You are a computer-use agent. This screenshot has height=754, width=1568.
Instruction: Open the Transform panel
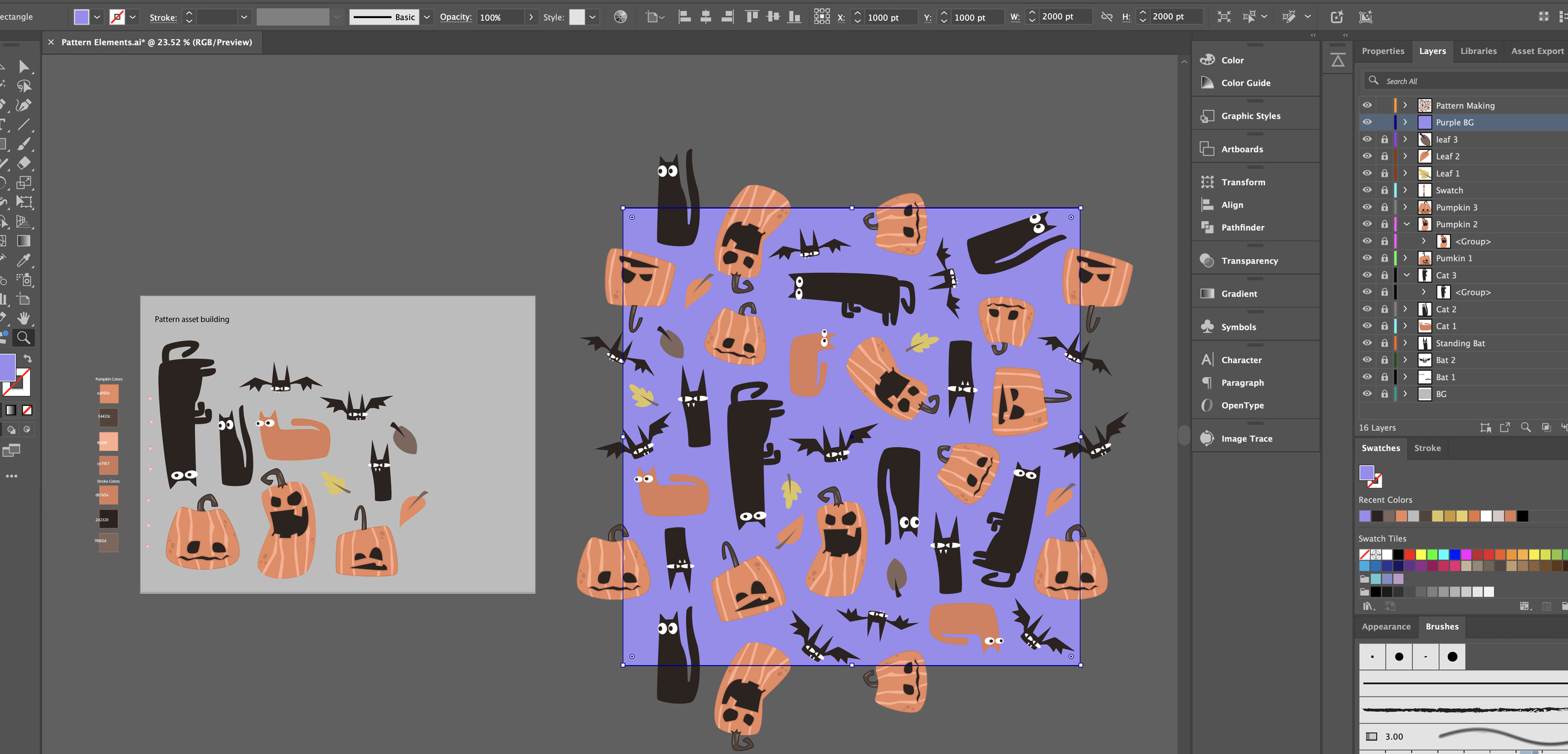point(1242,182)
